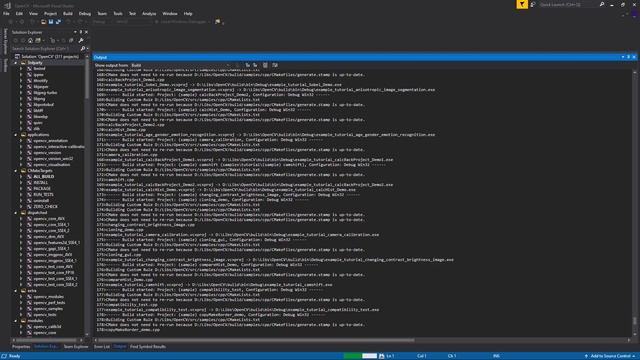The height and width of the screenshot is (360, 640).
Task: Collapse the dispatched folder
Action: tap(16, 213)
